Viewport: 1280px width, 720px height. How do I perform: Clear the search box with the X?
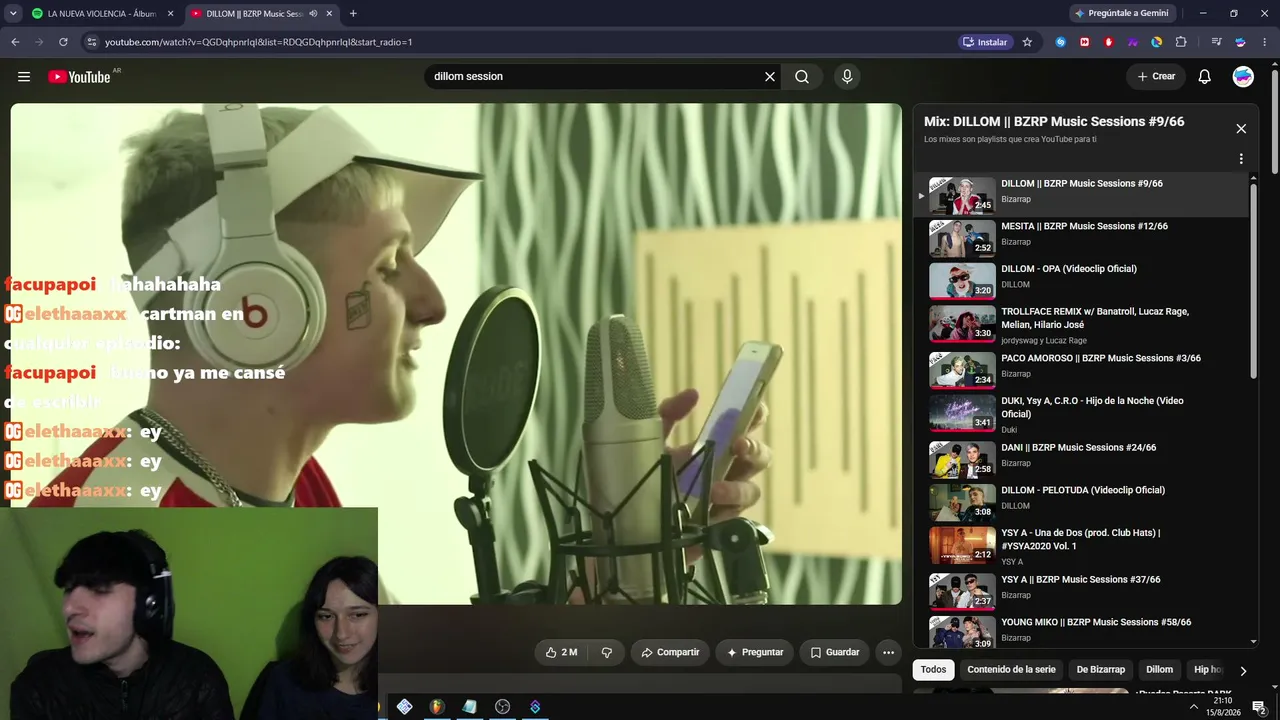click(x=770, y=77)
